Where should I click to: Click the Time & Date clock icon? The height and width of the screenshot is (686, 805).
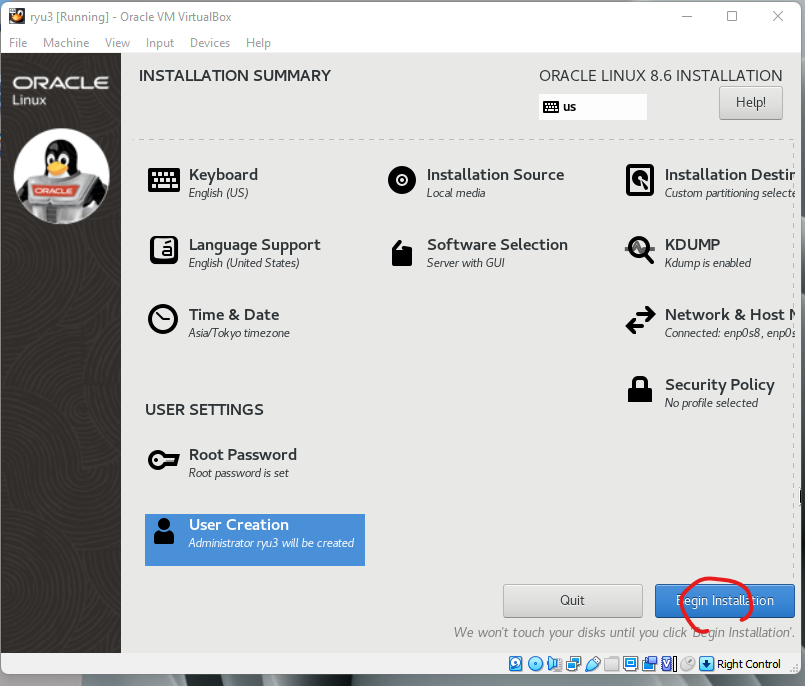[163, 319]
